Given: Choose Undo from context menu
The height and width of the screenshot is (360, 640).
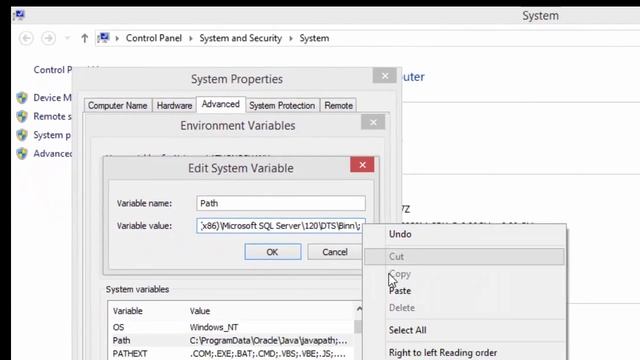Looking at the screenshot, I should click(x=464, y=234).
